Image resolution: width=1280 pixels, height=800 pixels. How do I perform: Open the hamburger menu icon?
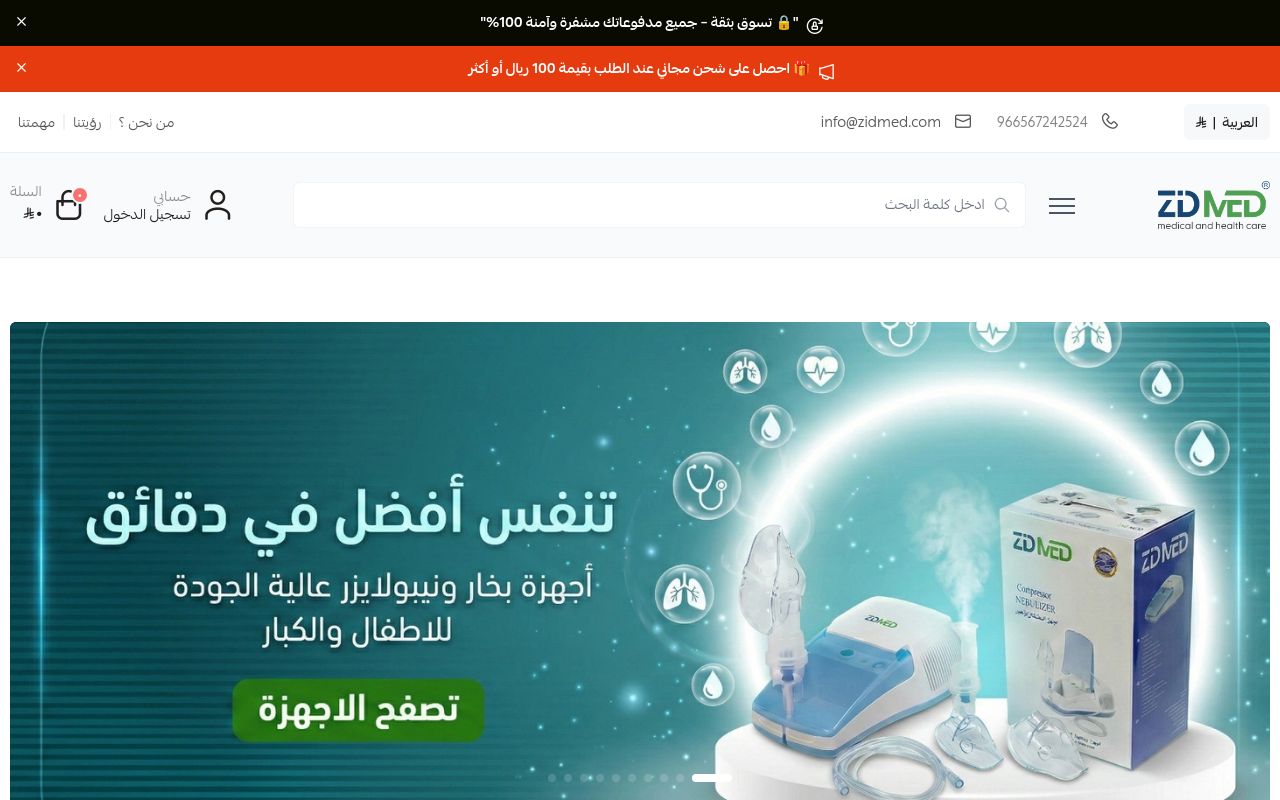coord(1062,206)
